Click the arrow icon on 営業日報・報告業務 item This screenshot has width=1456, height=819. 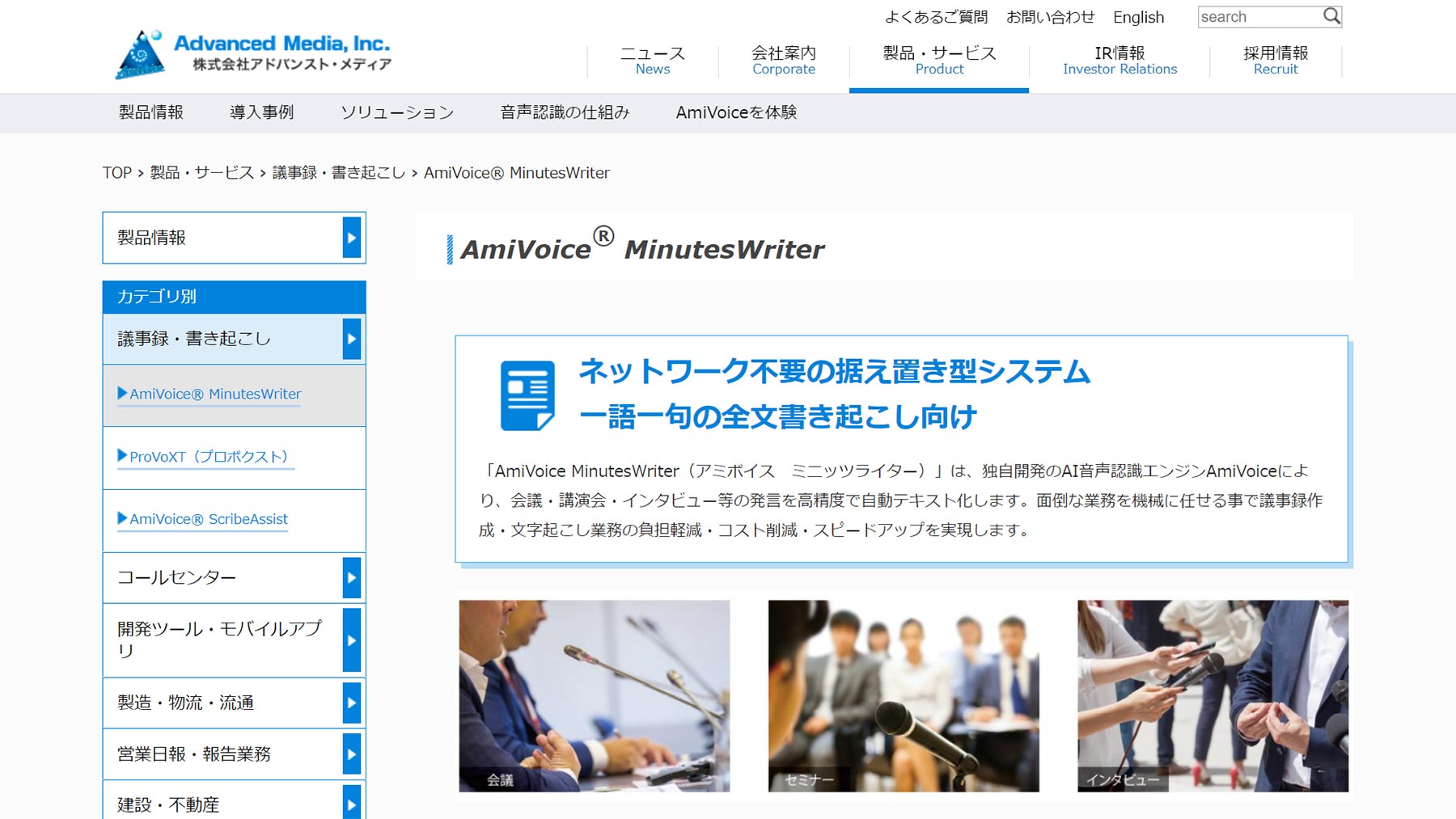coord(351,754)
